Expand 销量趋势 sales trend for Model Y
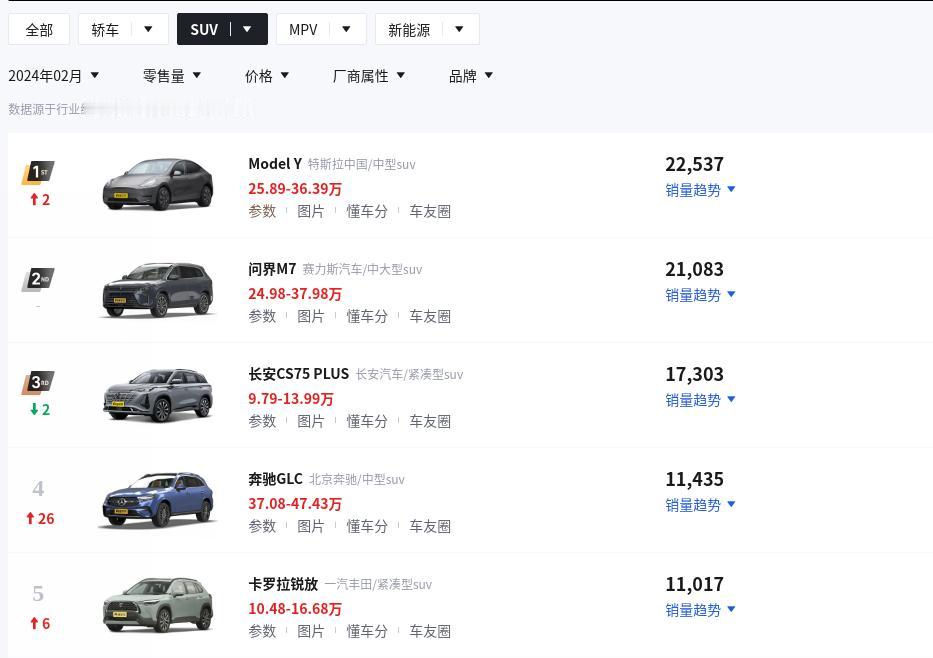 pos(700,190)
